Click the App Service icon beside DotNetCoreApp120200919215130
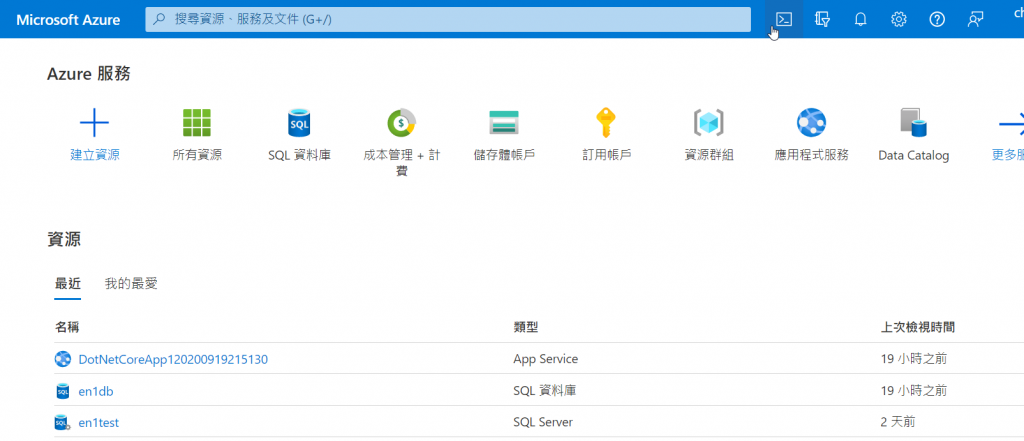This screenshot has width=1024, height=441. 63,359
